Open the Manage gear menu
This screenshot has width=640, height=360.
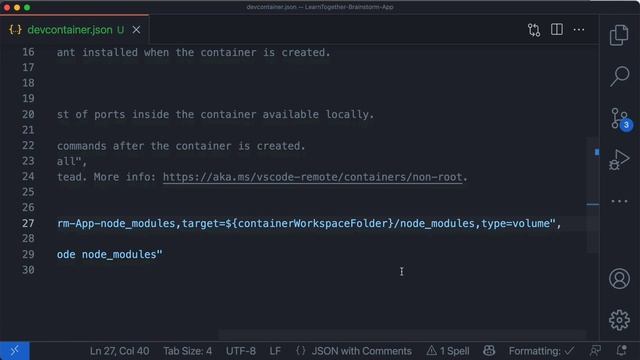click(619, 320)
